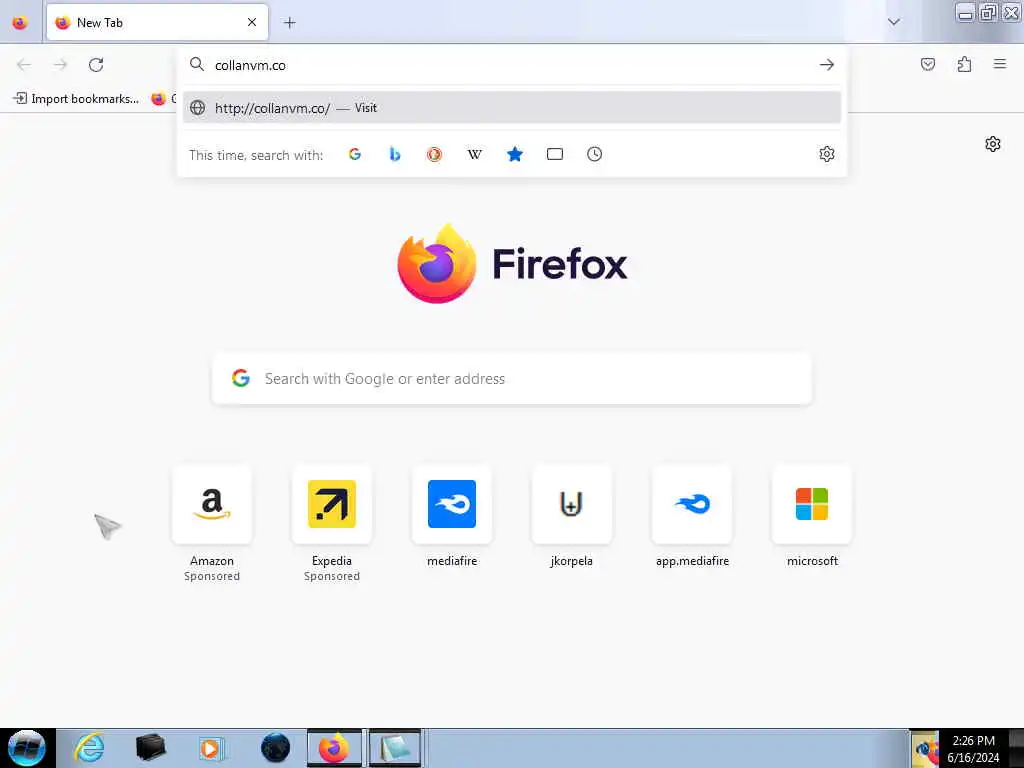The height and width of the screenshot is (768, 1024).
Task: Open the Windows Start menu orb
Action: [27, 748]
